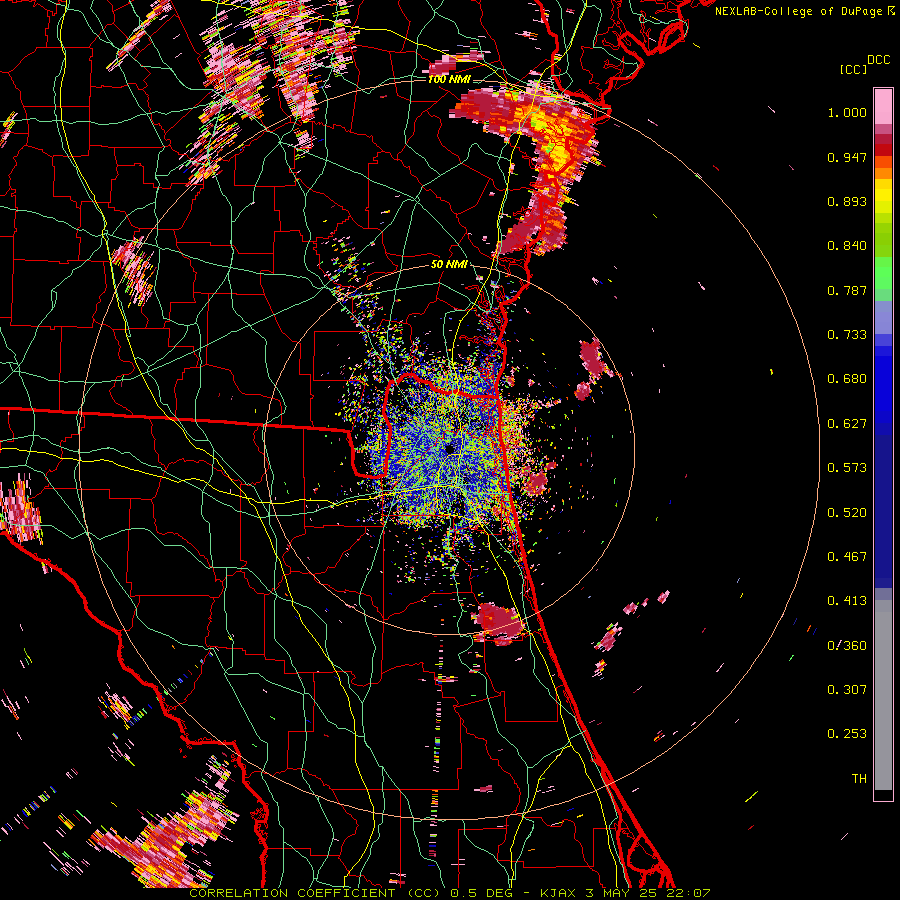Screen dimensions: 900x900
Task: Click the 0.840 scale value
Action: pos(847,246)
